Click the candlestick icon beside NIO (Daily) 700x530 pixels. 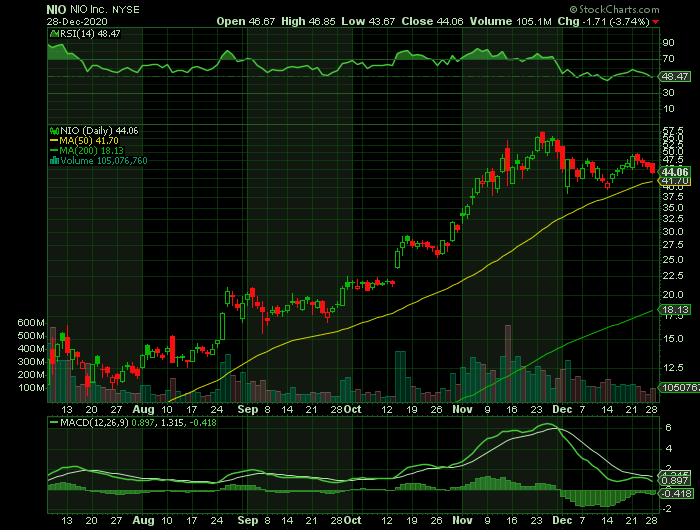(54, 131)
